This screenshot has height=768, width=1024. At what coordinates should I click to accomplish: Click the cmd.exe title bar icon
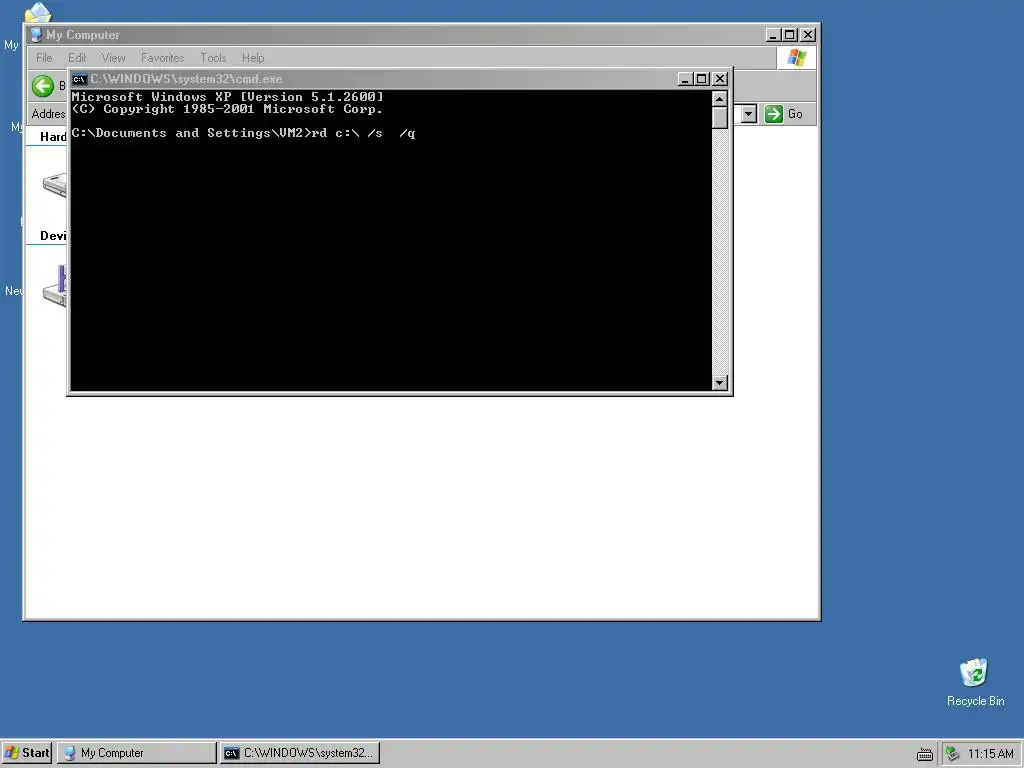click(80, 79)
